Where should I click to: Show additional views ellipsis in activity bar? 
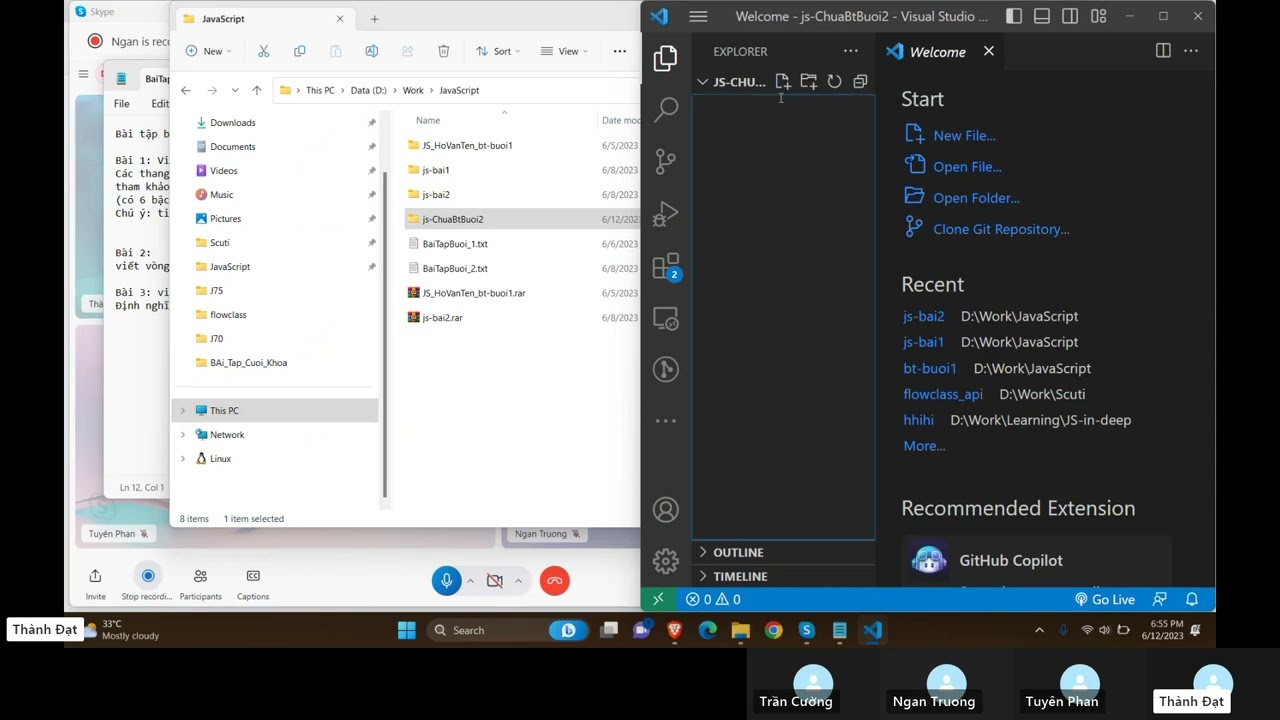[x=665, y=421]
